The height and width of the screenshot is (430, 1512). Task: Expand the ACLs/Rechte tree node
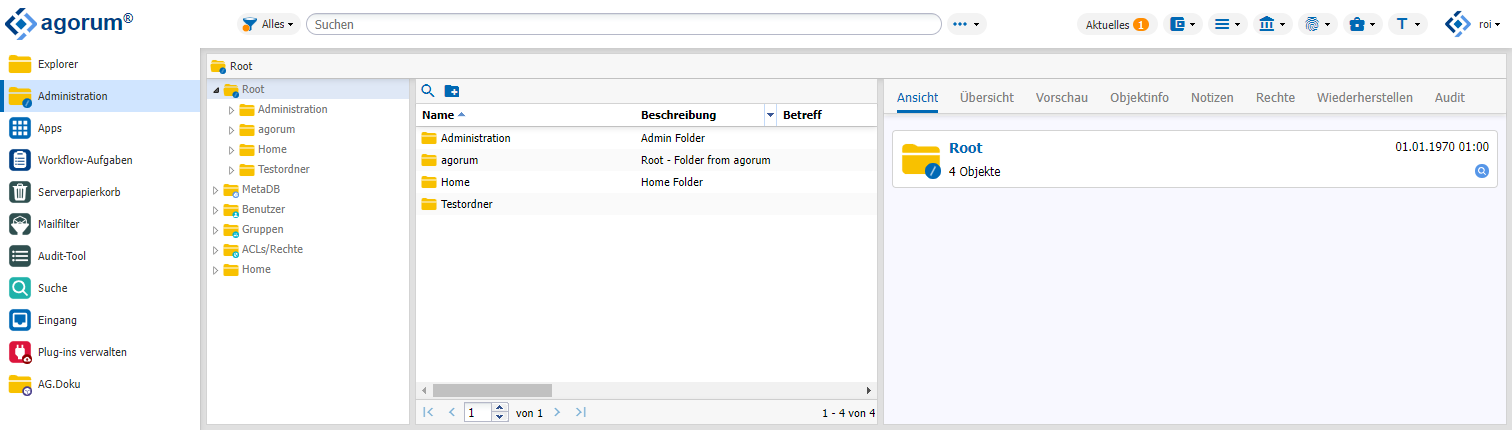[x=215, y=249]
